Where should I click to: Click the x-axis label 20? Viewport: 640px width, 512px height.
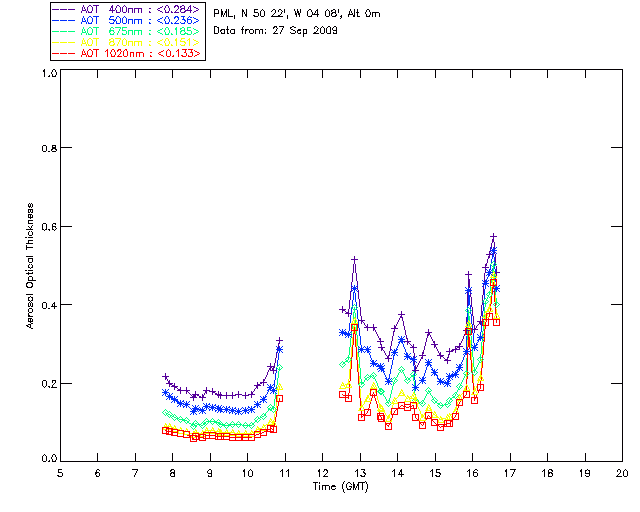pos(622,473)
